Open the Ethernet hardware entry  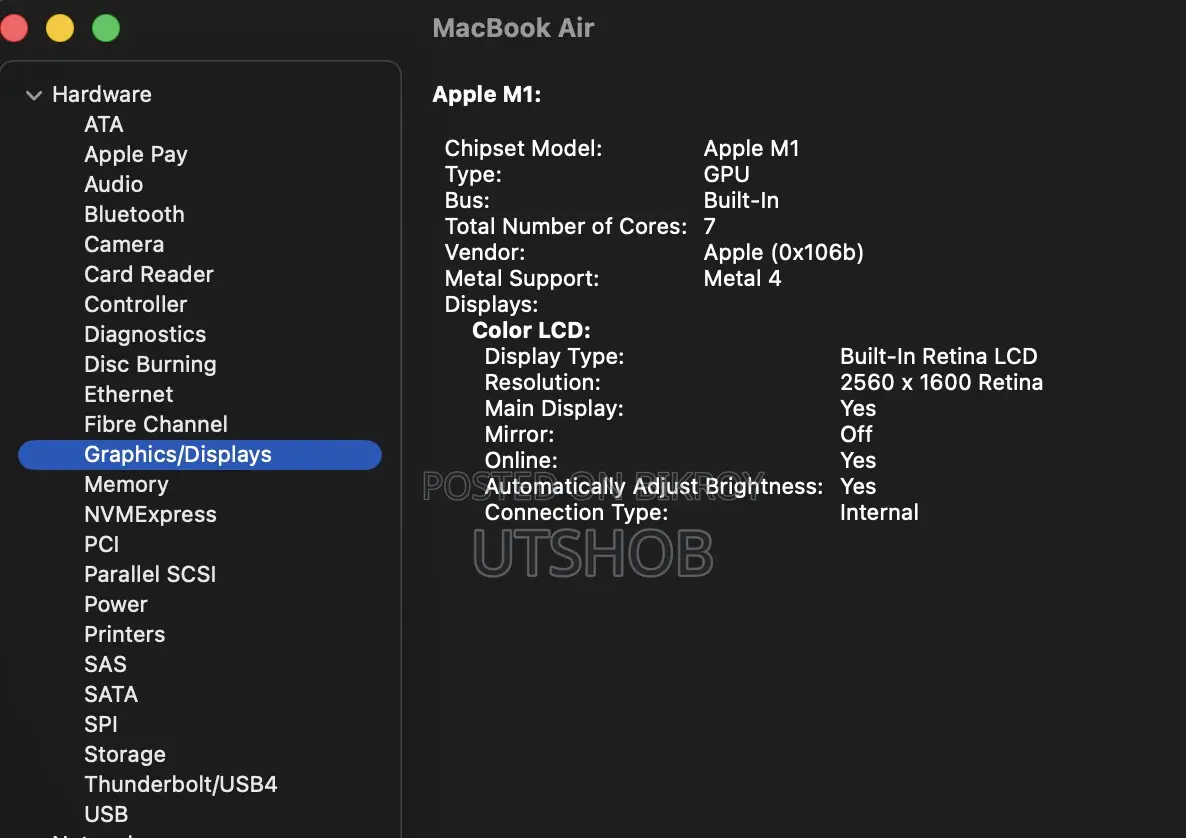pyautogui.click(x=129, y=394)
